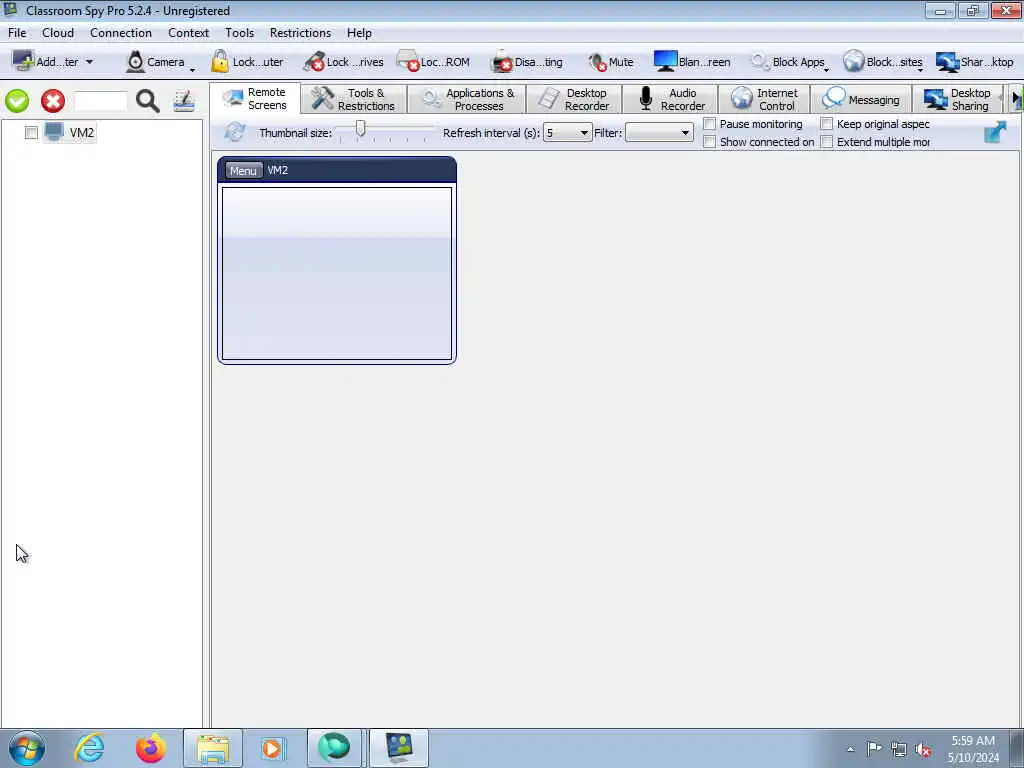This screenshot has width=1024, height=768.
Task: Open the Add computer dropdown arrow
Action: (89, 62)
